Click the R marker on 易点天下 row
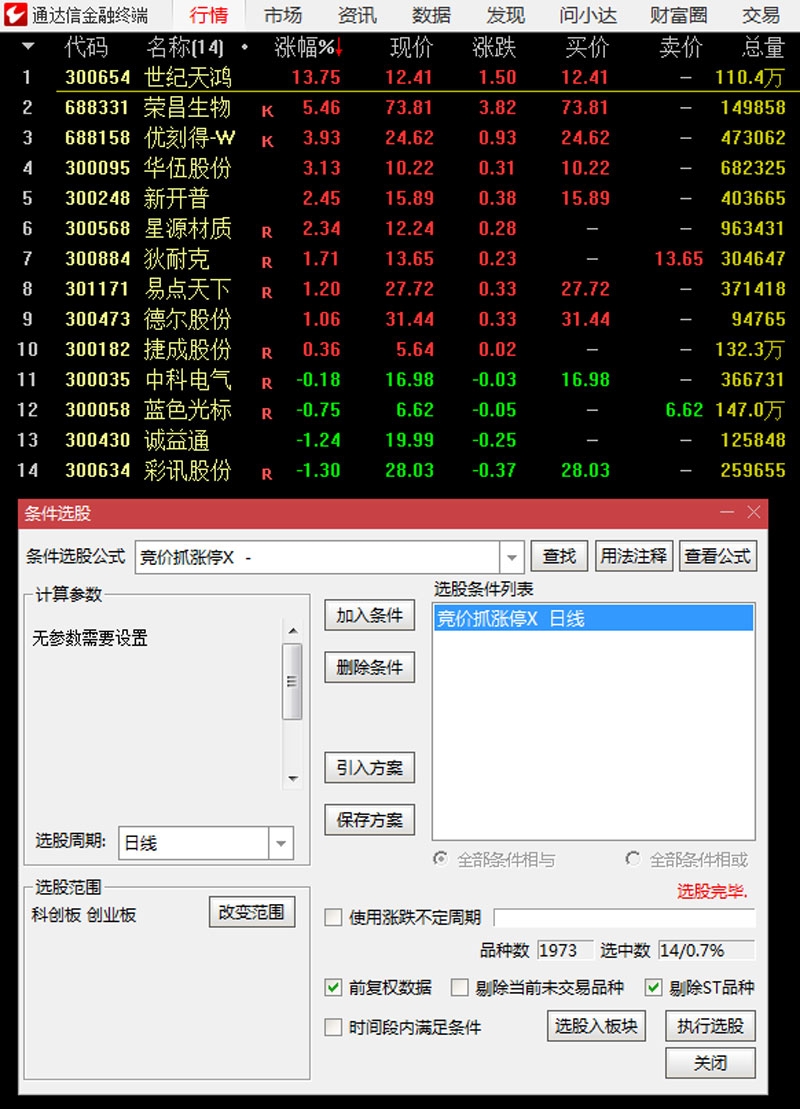Viewport: 800px width, 1109px height. point(267,293)
